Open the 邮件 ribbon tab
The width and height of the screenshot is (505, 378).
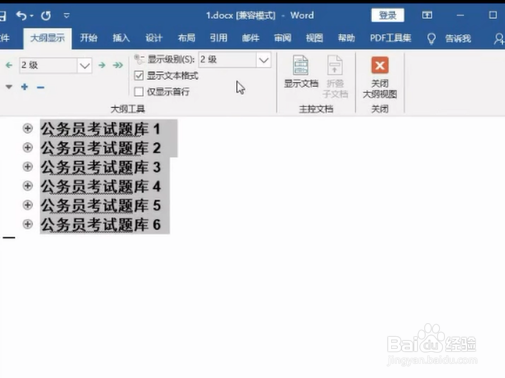coord(250,38)
